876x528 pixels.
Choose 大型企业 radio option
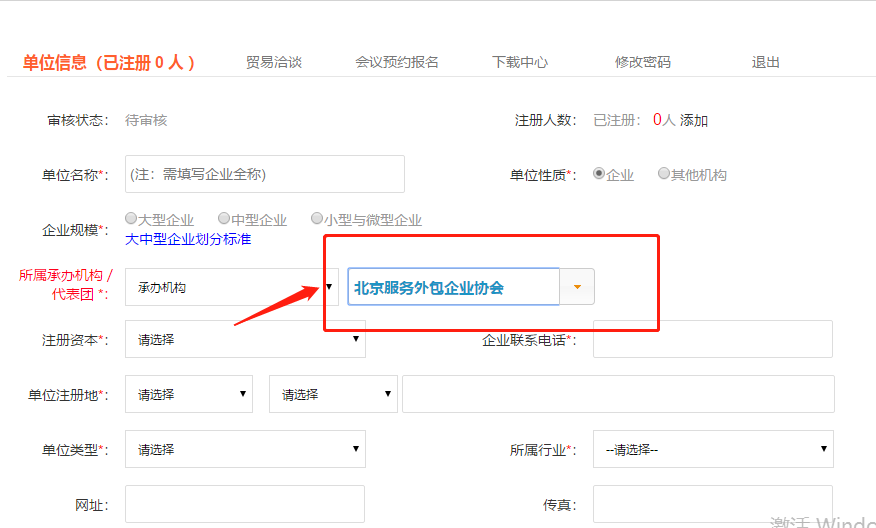point(131,218)
